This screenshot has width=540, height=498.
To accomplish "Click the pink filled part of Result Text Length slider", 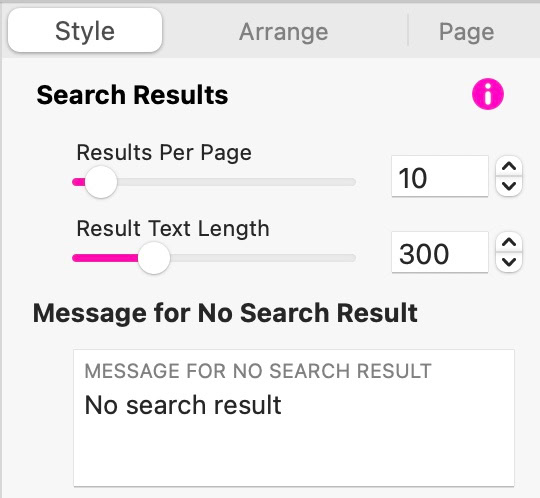I will 105,258.
